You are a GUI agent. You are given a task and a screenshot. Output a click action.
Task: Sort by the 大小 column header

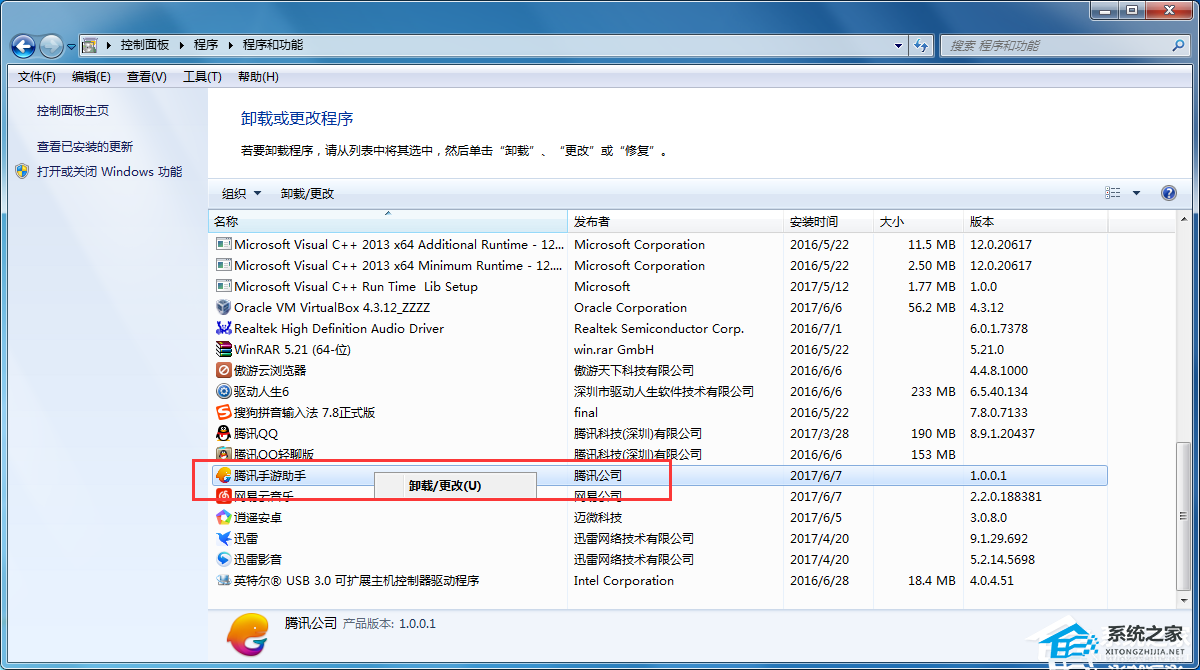coord(918,222)
